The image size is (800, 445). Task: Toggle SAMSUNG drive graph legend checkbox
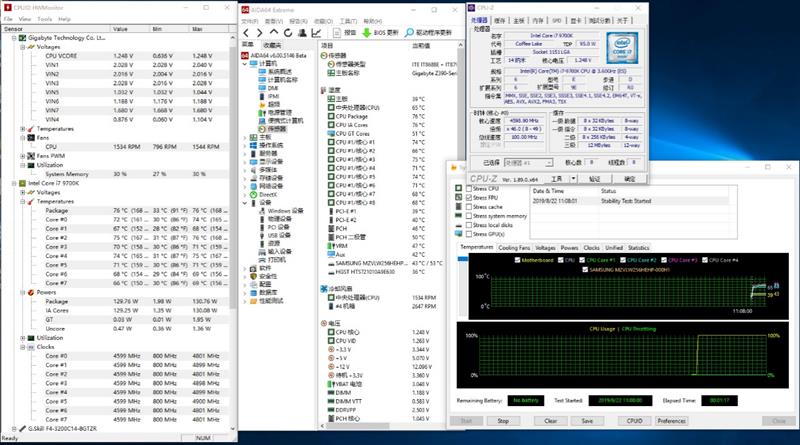pyautogui.click(x=585, y=269)
